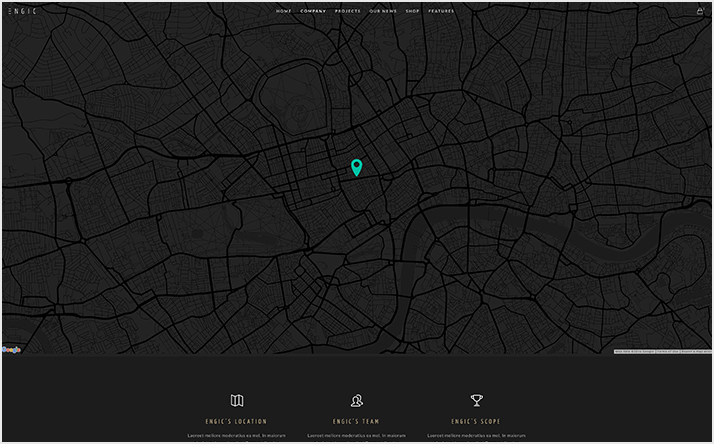Click the teal map location pin
This screenshot has width=714, height=444.
pyautogui.click(x=356, y=167)
